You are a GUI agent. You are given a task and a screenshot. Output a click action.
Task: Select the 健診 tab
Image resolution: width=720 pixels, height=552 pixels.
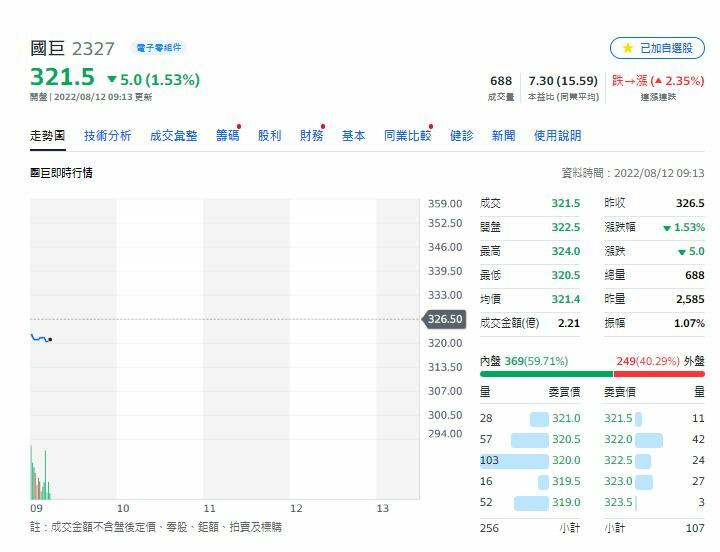[x=461, y=136]
